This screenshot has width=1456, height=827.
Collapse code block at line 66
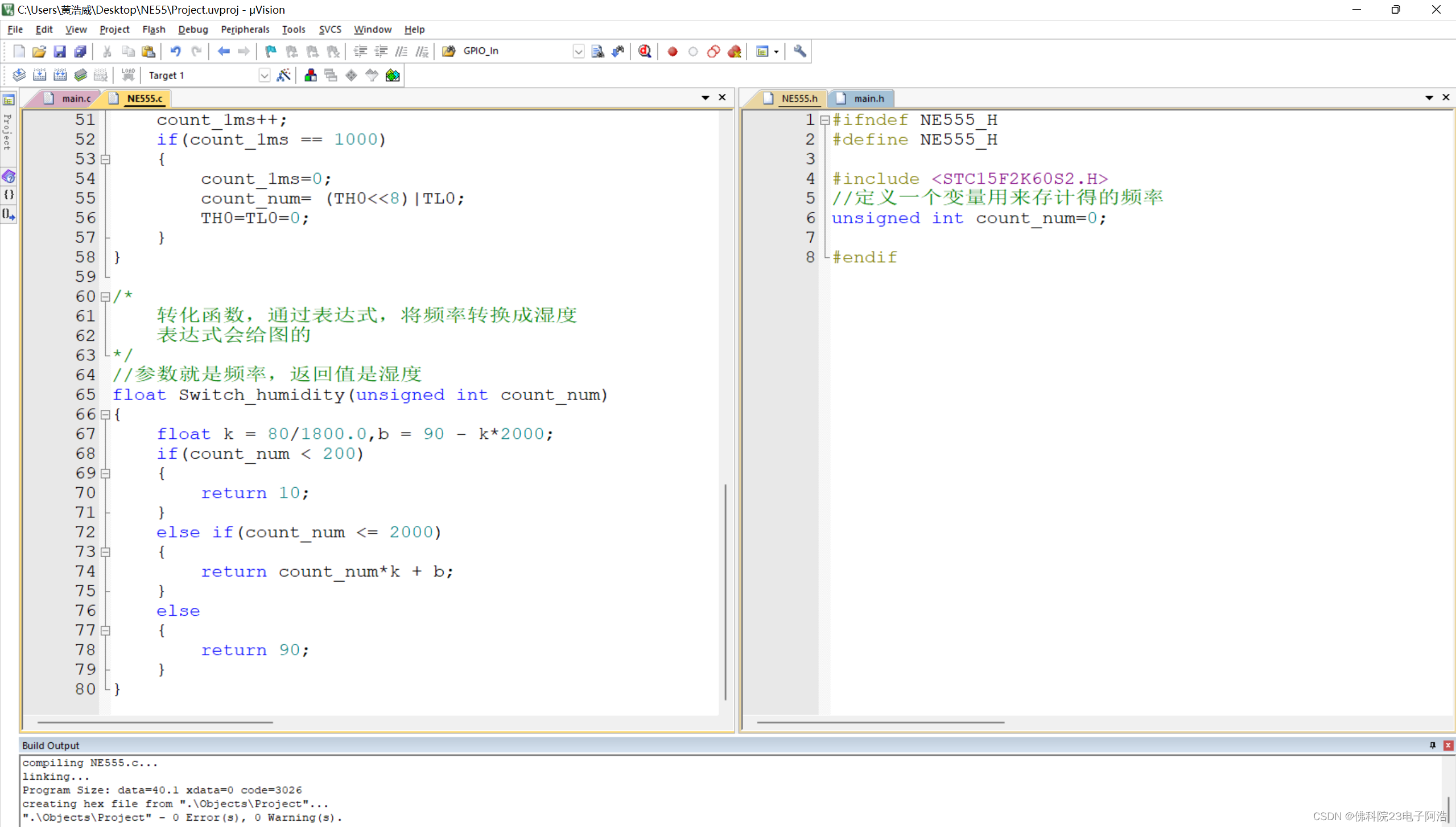(105, 414)
